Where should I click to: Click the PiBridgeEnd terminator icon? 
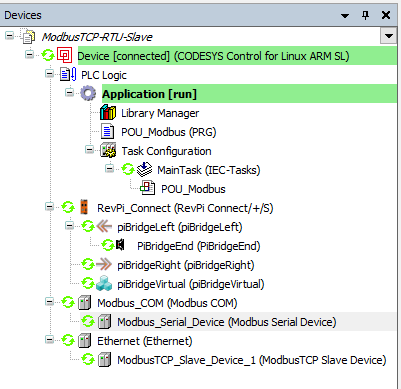point(120,246)
